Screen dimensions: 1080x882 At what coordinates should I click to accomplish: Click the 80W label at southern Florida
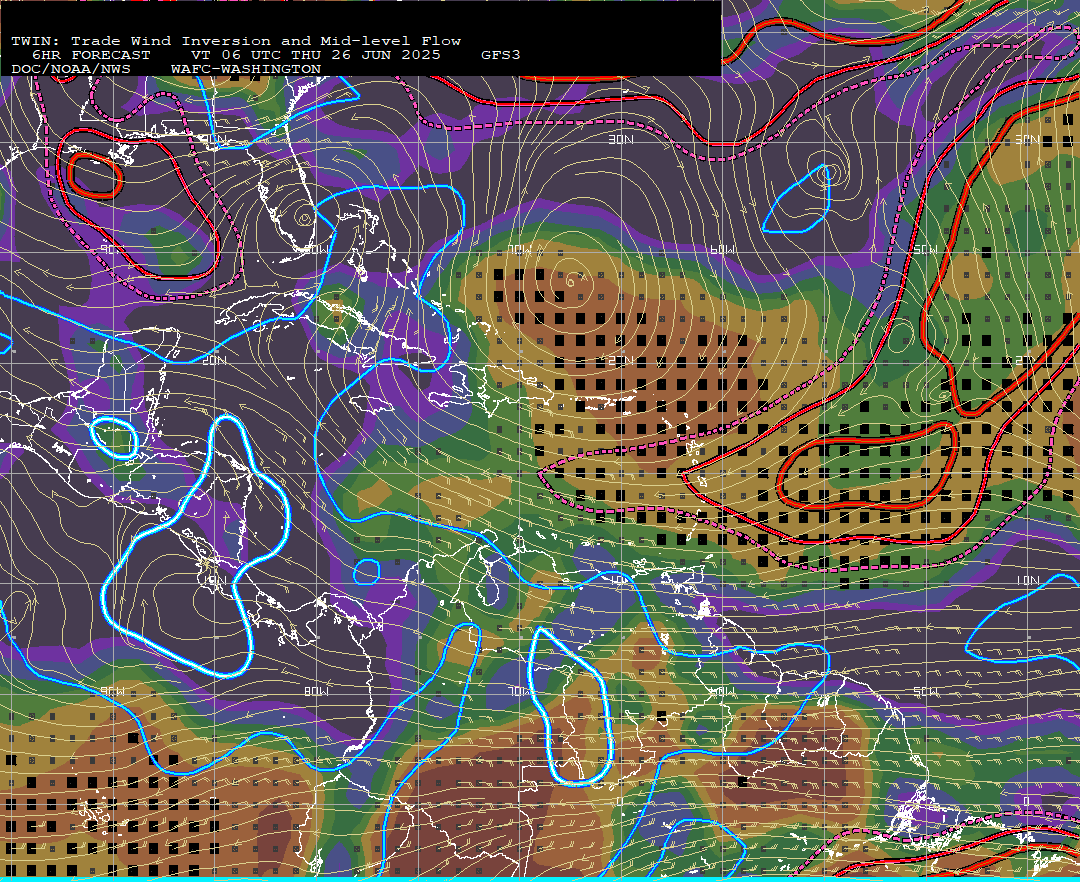[x=317, y=250]
